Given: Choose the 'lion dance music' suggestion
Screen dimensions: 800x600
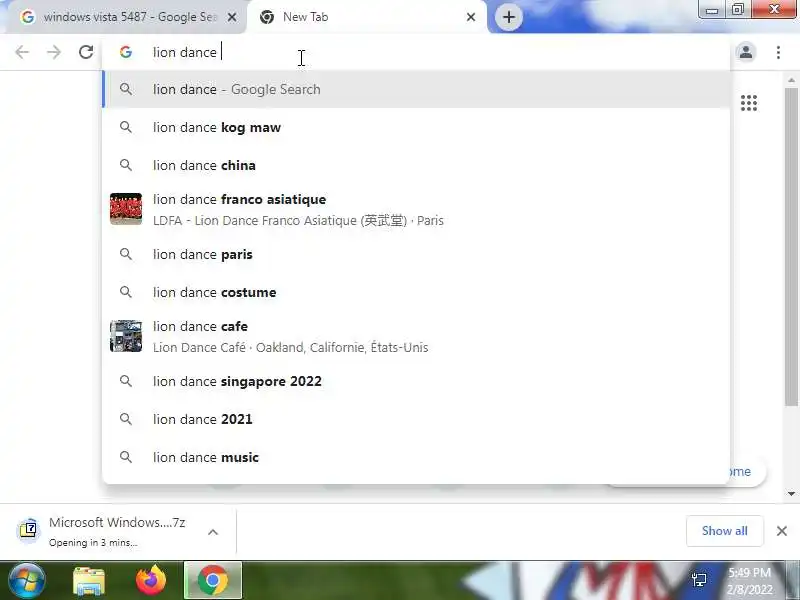Looking at the screenshot, I should (x=416, y=457).
